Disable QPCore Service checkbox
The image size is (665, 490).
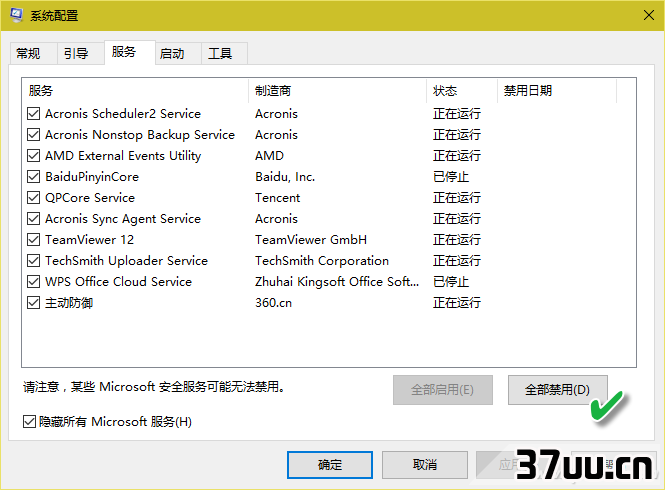point(34,198)
